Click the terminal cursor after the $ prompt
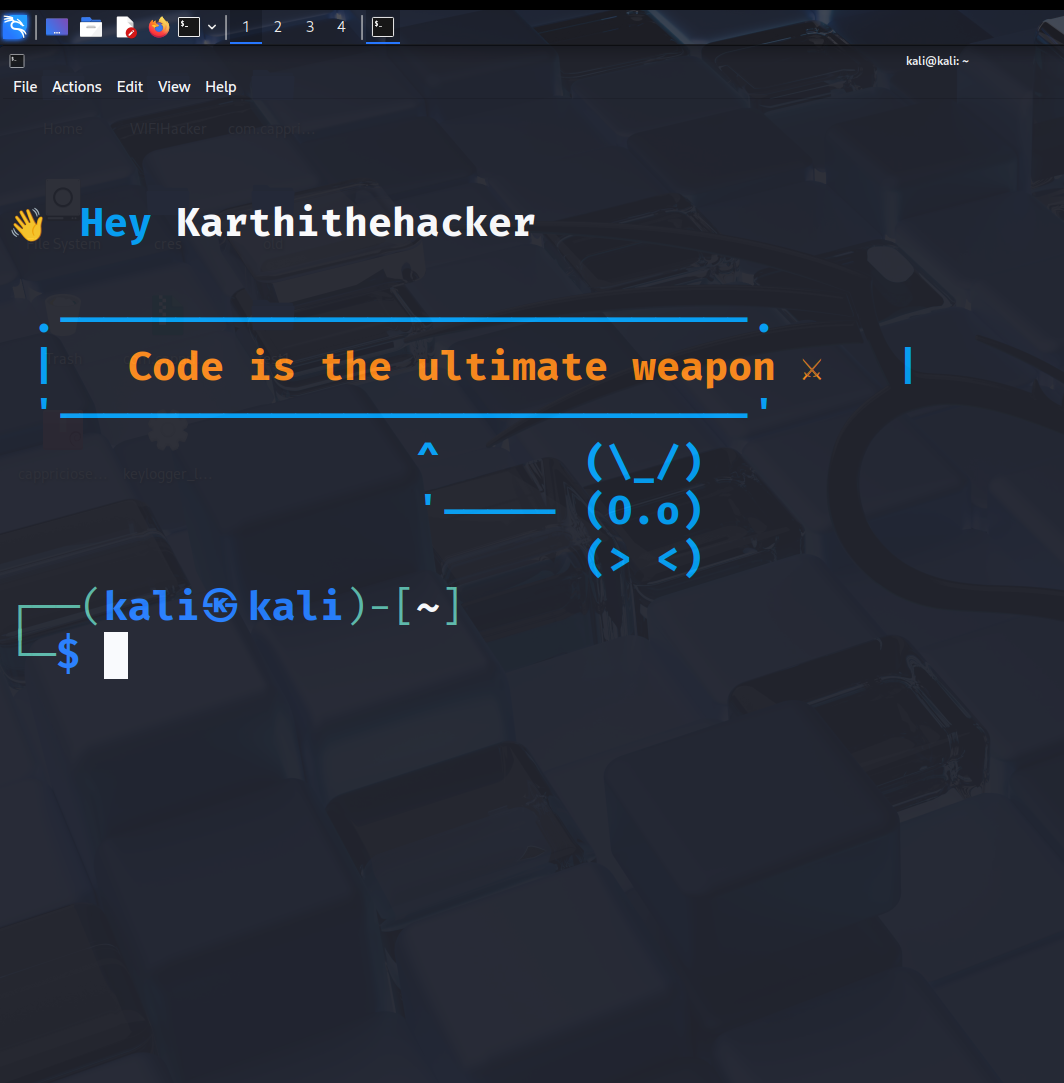The height and width of the screenshot is (1083, 1064). 116,655
